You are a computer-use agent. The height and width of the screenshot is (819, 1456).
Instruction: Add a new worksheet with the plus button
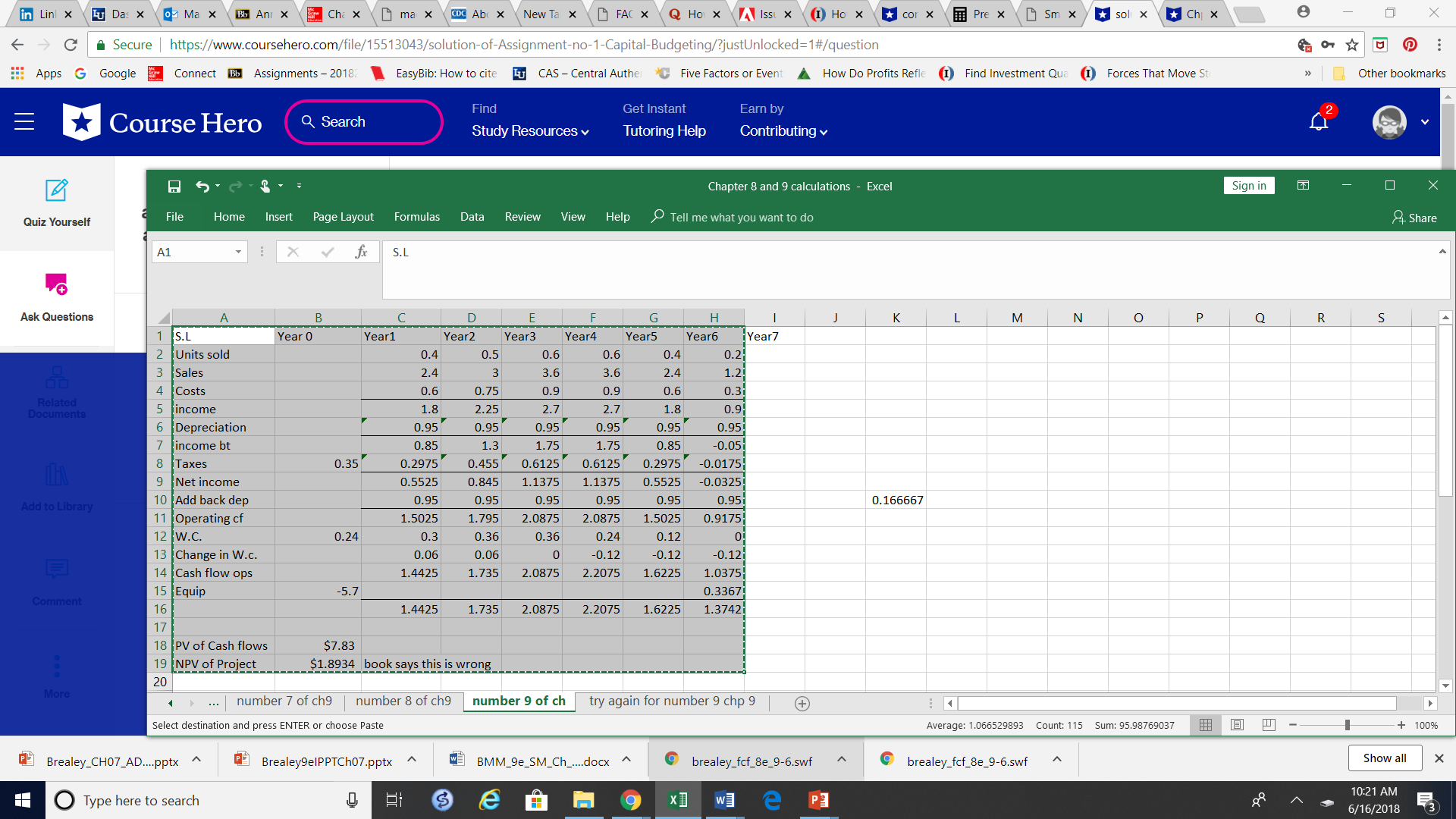(x=802, y=704)
